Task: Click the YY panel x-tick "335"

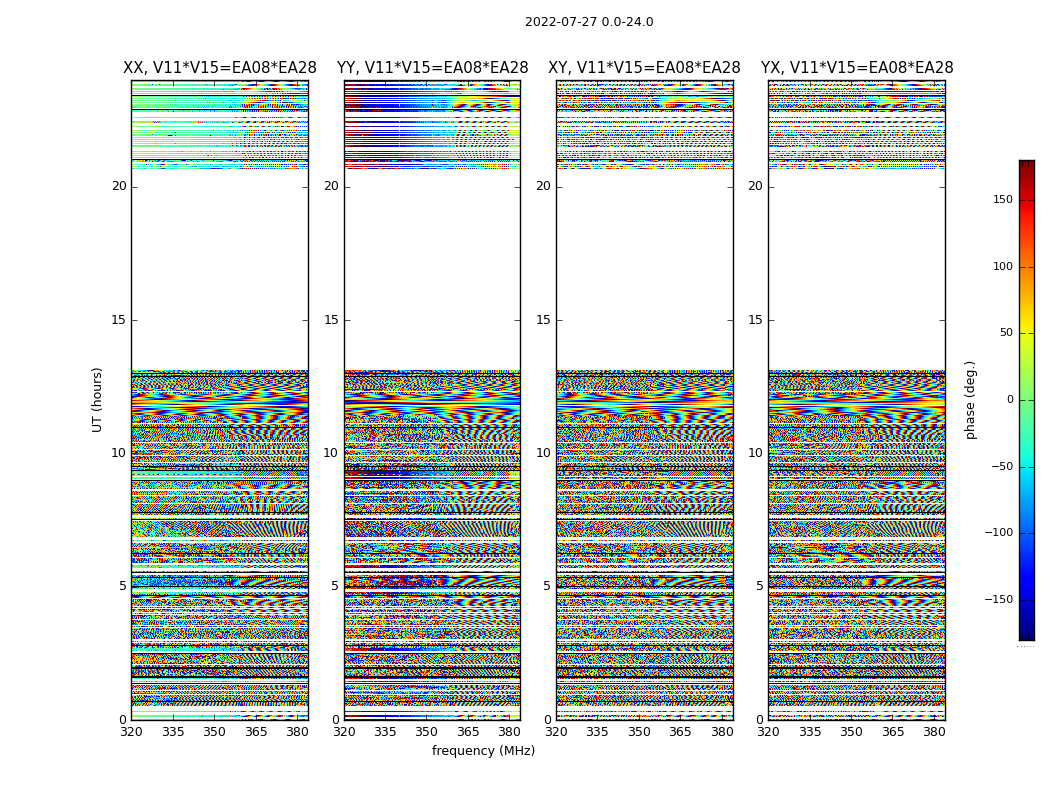Action: tap(385, 732)
